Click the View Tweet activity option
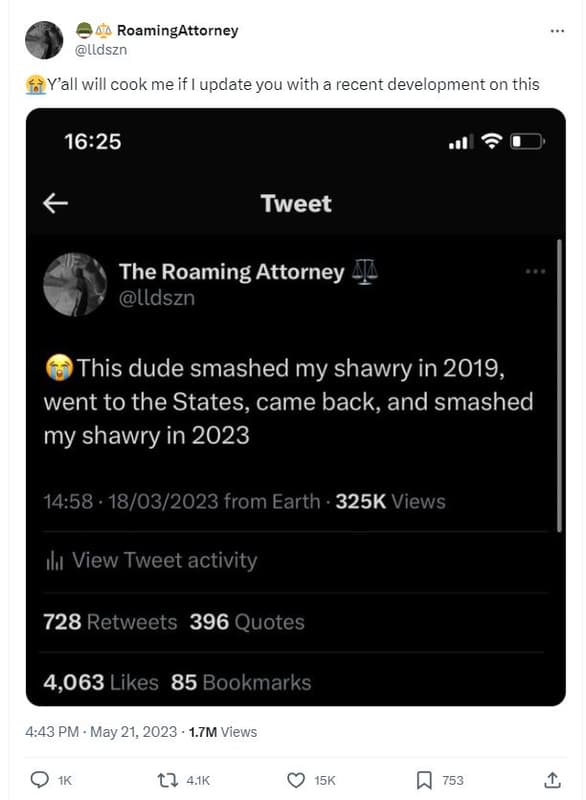This screenshot has width=586, height=800. click(163, 559)
